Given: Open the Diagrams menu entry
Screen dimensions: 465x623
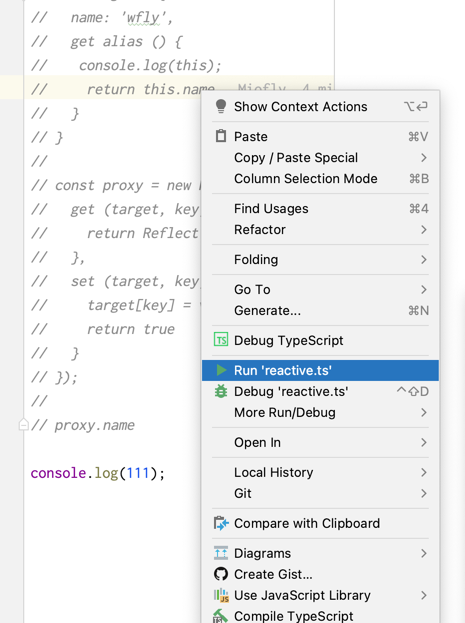Looking at the screenshot, I should click(320, 553).
